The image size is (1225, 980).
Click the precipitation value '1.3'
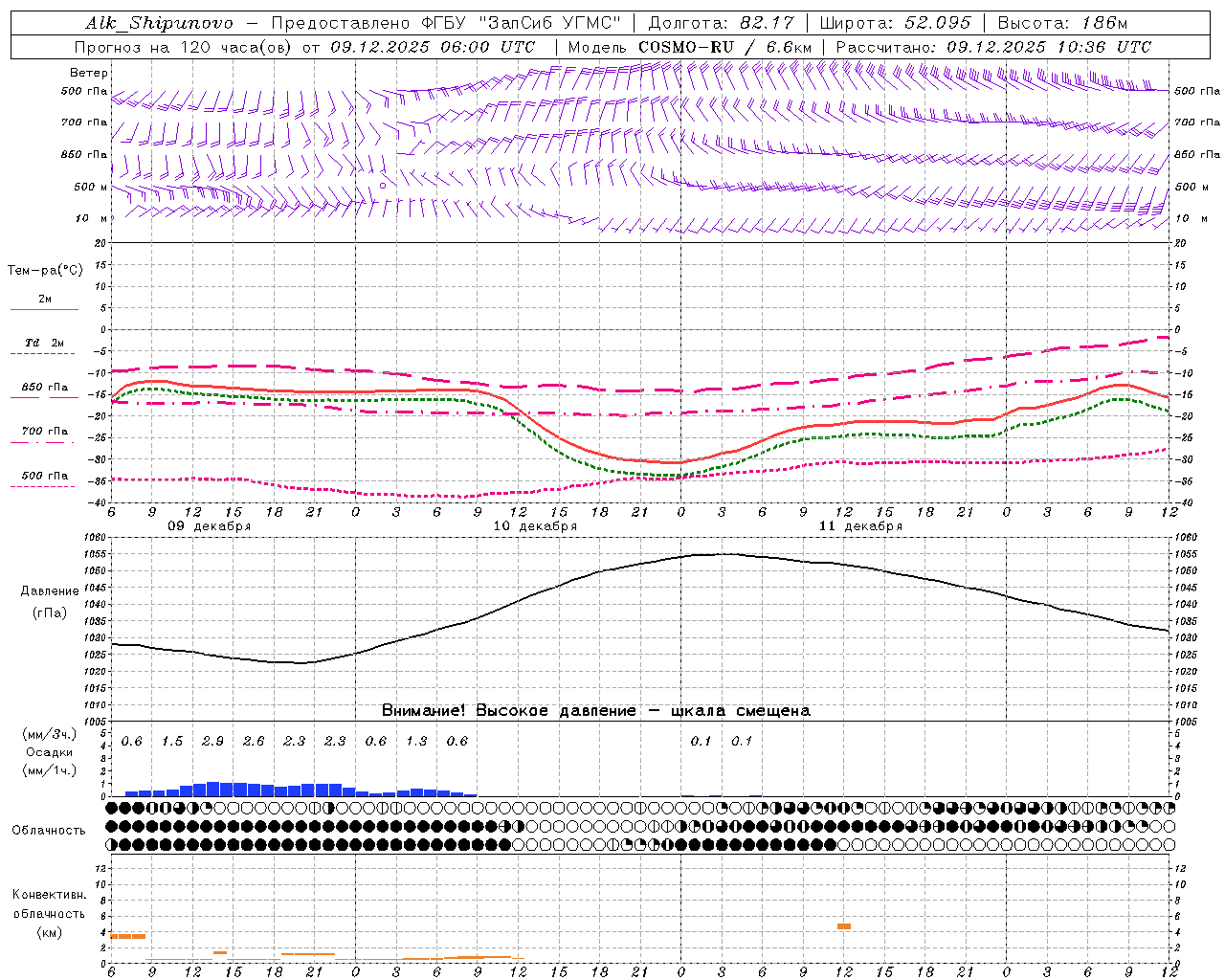(416, 742)
